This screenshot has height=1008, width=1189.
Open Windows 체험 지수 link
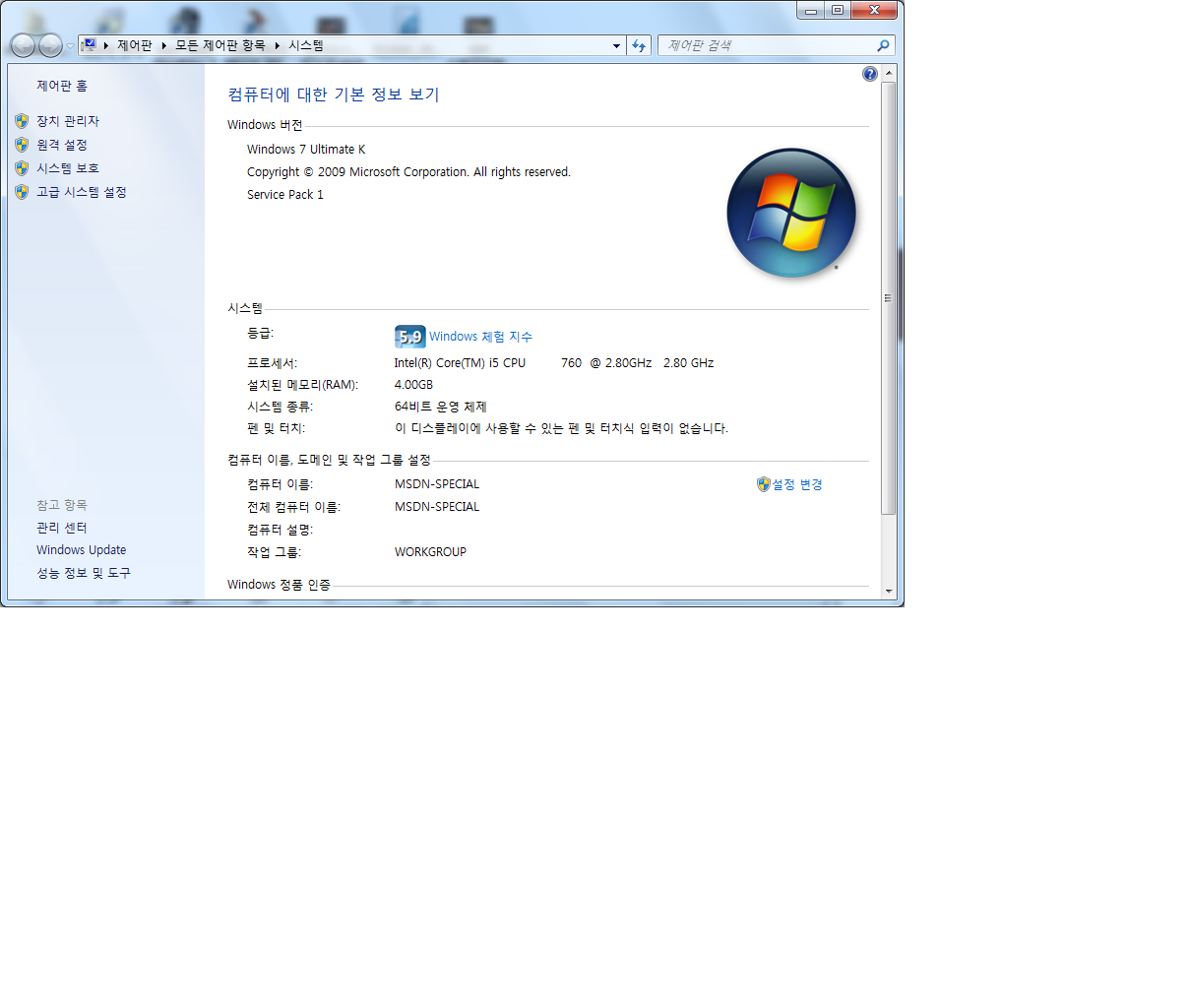(480, 337)
